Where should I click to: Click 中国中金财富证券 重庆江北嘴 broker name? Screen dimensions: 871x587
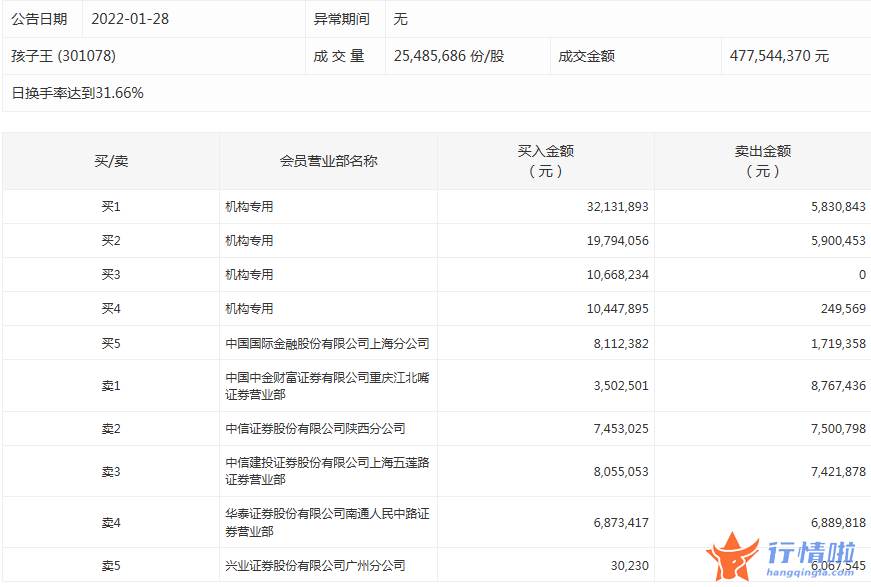click(327, 386)
